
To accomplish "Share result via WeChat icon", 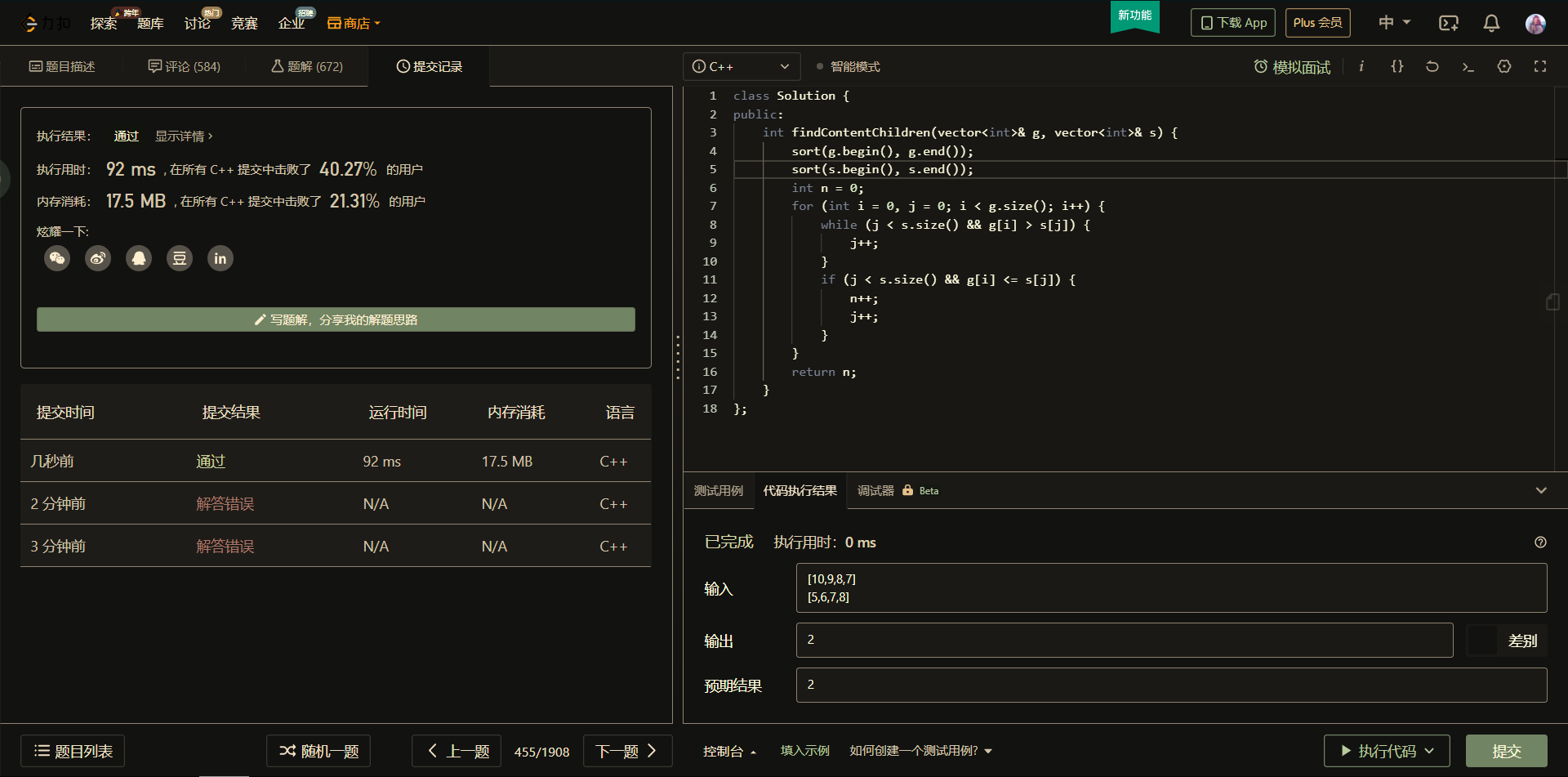I will tap(57, 259).
